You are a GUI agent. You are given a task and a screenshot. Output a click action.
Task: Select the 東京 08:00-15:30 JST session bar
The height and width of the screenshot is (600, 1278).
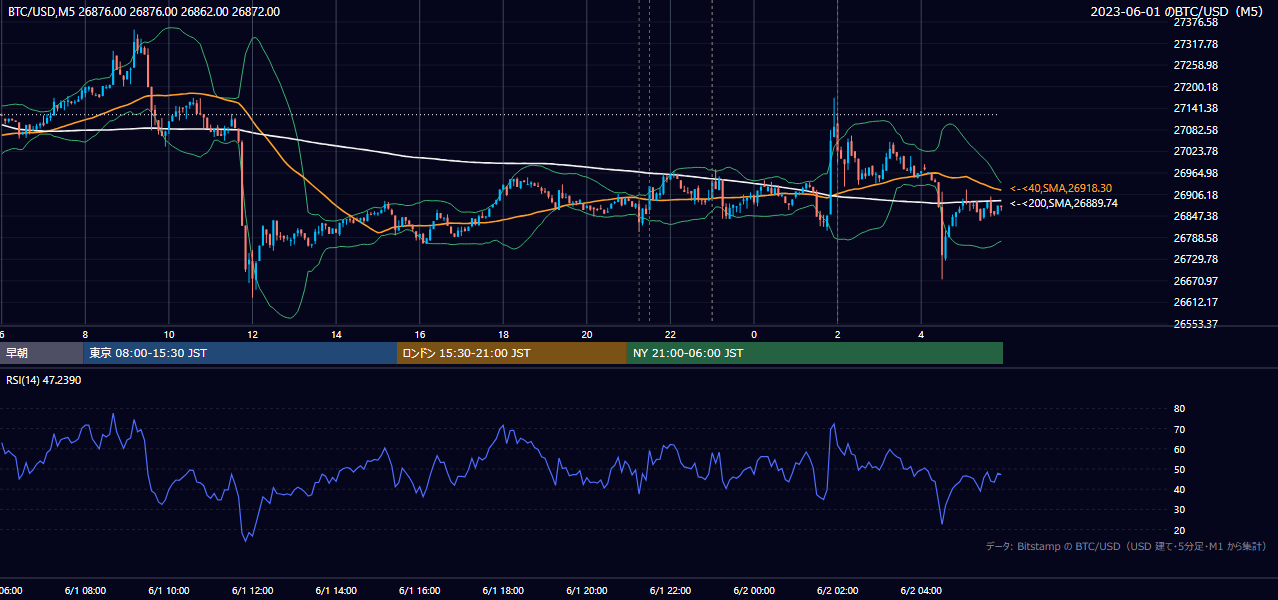click(x=241, y=353)
